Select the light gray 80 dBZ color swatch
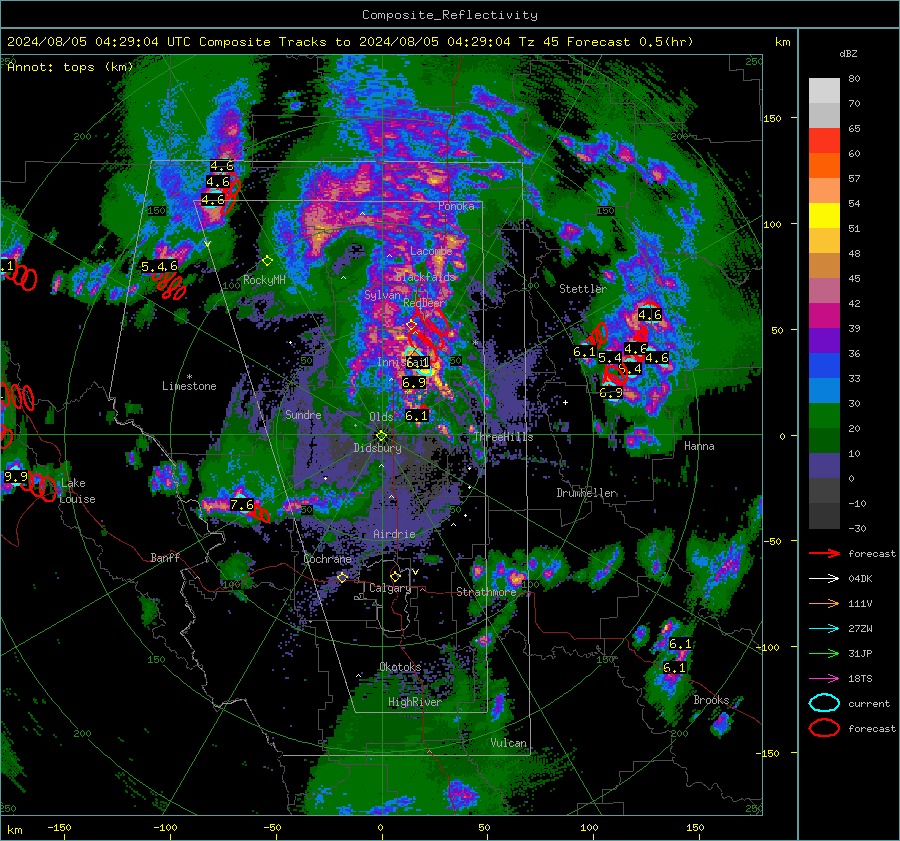This screenshot has height=841, width=900. (x=824, y=90)
